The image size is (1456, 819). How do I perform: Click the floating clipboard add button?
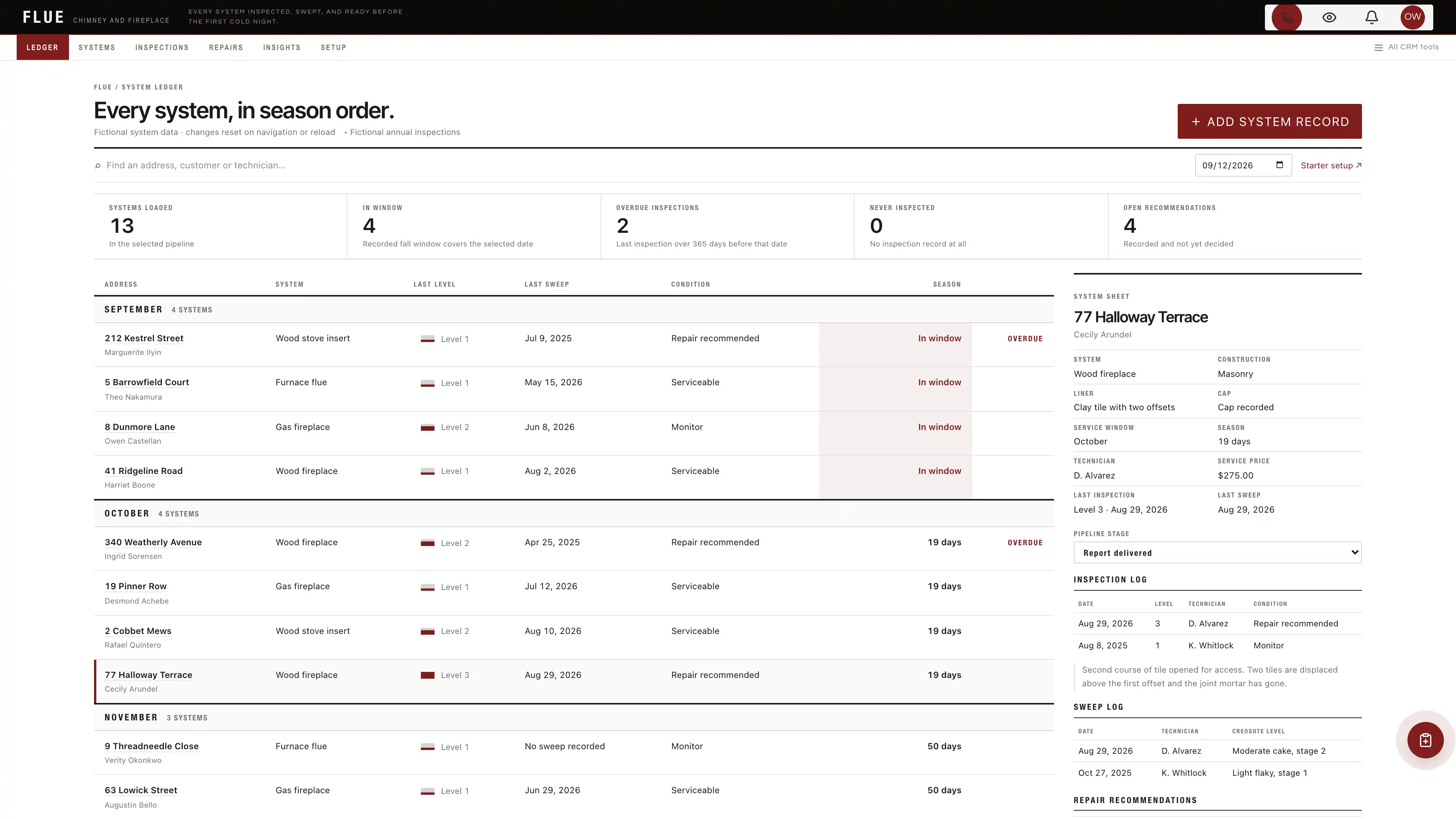[1426, 740]
